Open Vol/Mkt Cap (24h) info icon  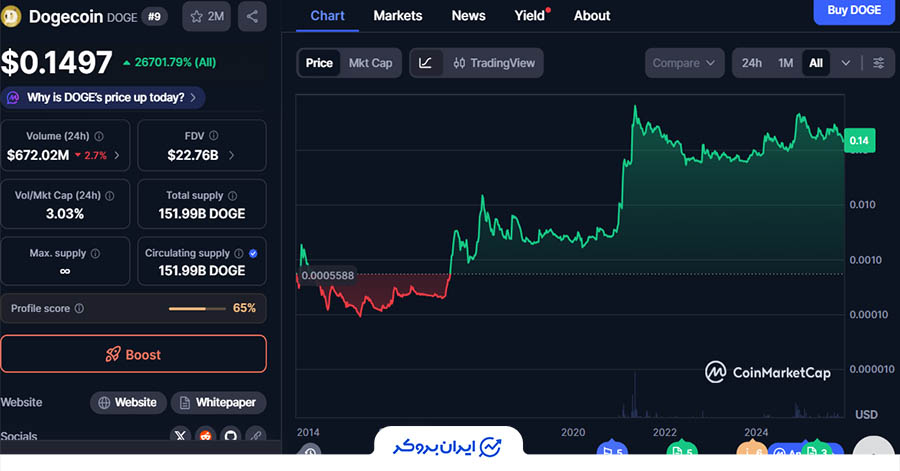coord(110,196)
